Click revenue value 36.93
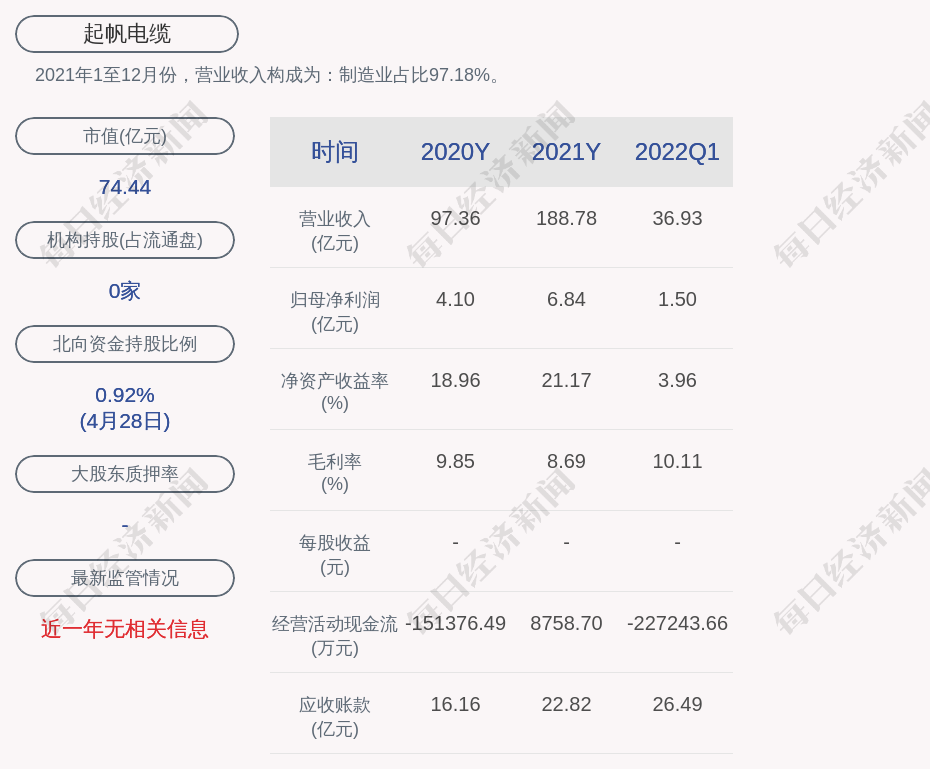 tap(677, 218)
